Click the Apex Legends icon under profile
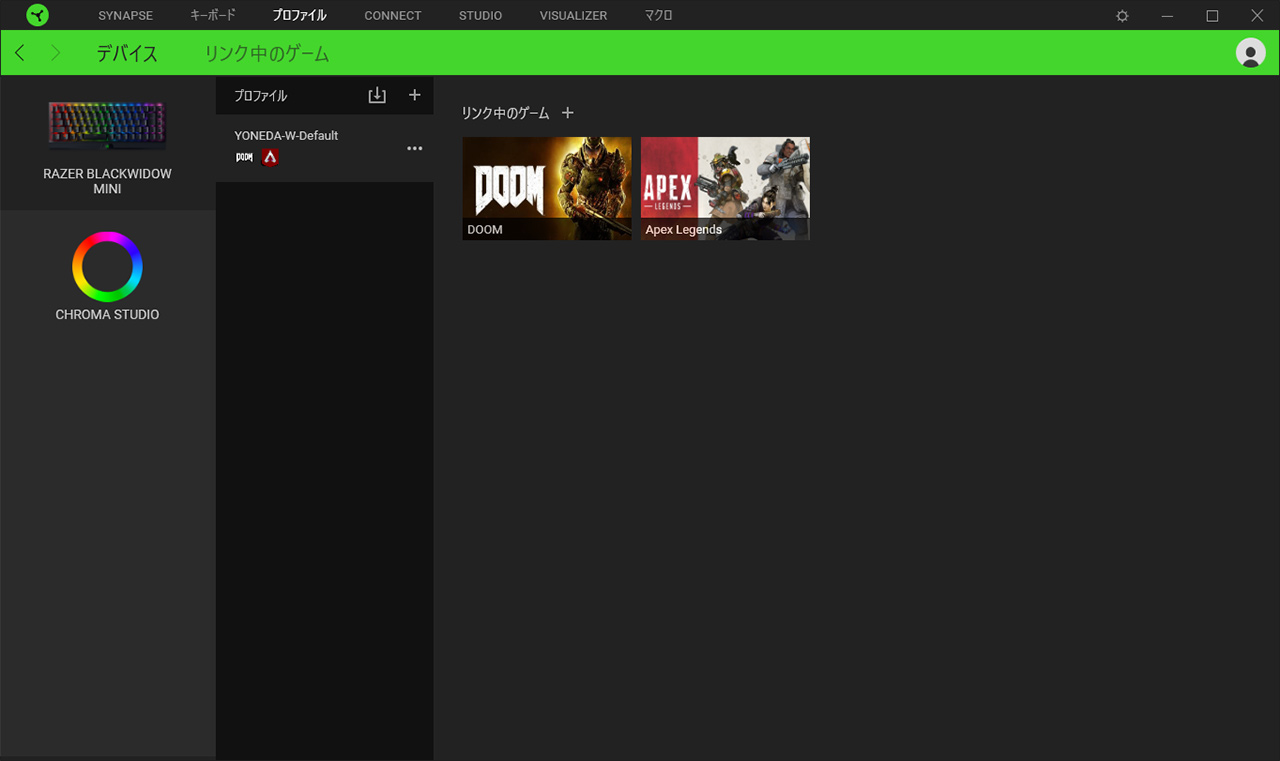Screen dimensions: 1280x761 270,157
